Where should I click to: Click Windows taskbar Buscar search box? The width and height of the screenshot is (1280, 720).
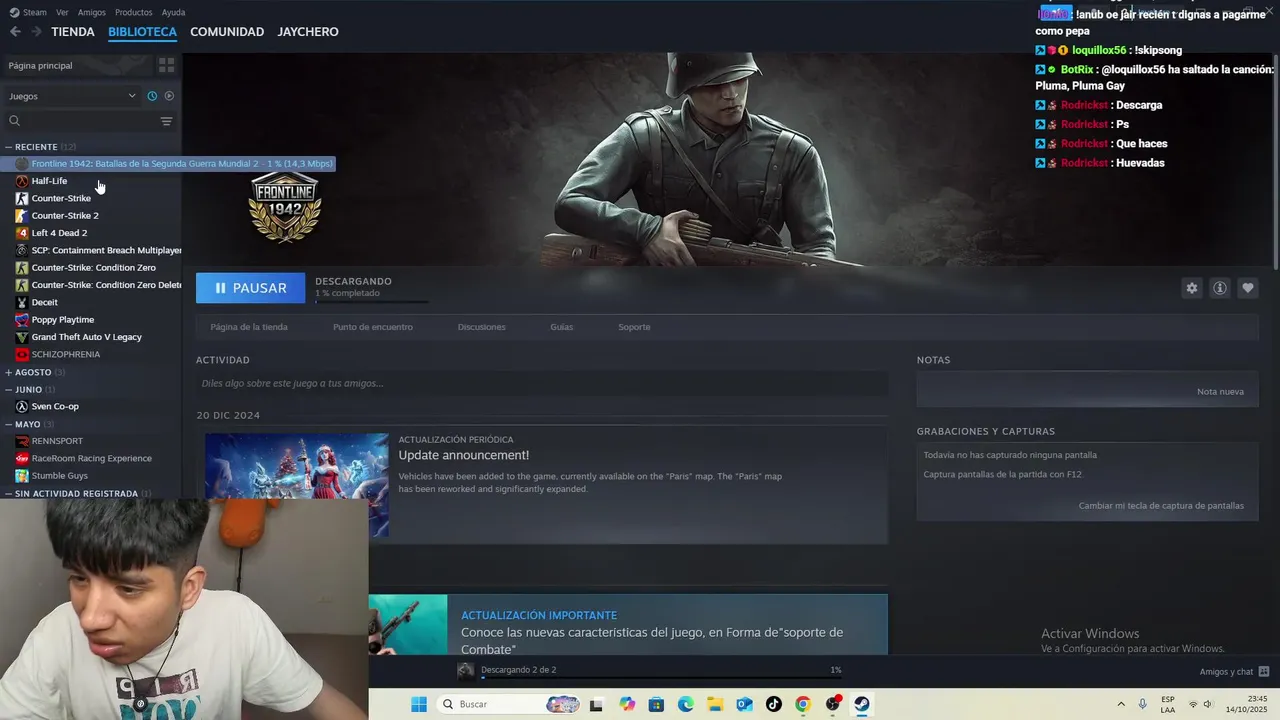click(507, 704)
